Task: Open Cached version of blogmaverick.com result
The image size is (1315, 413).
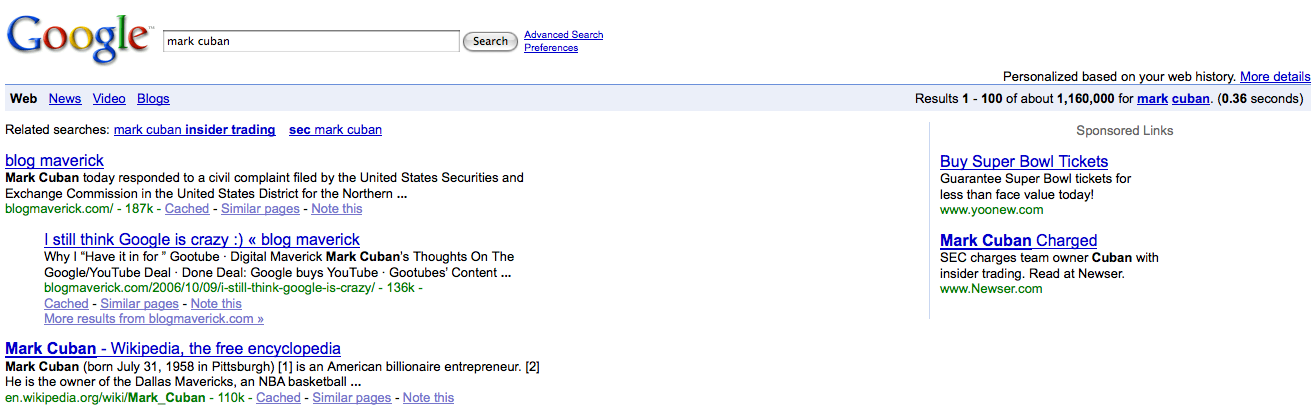Action: (x=187, y=209)
